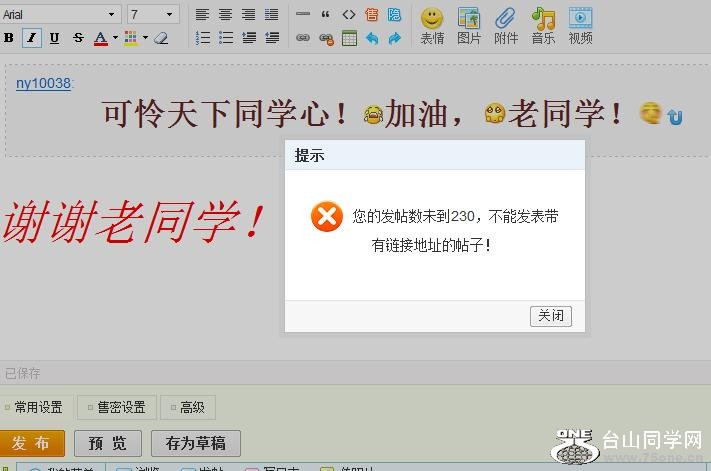
Task: Click the undo arrow icon
Action: tap(372, 38)
